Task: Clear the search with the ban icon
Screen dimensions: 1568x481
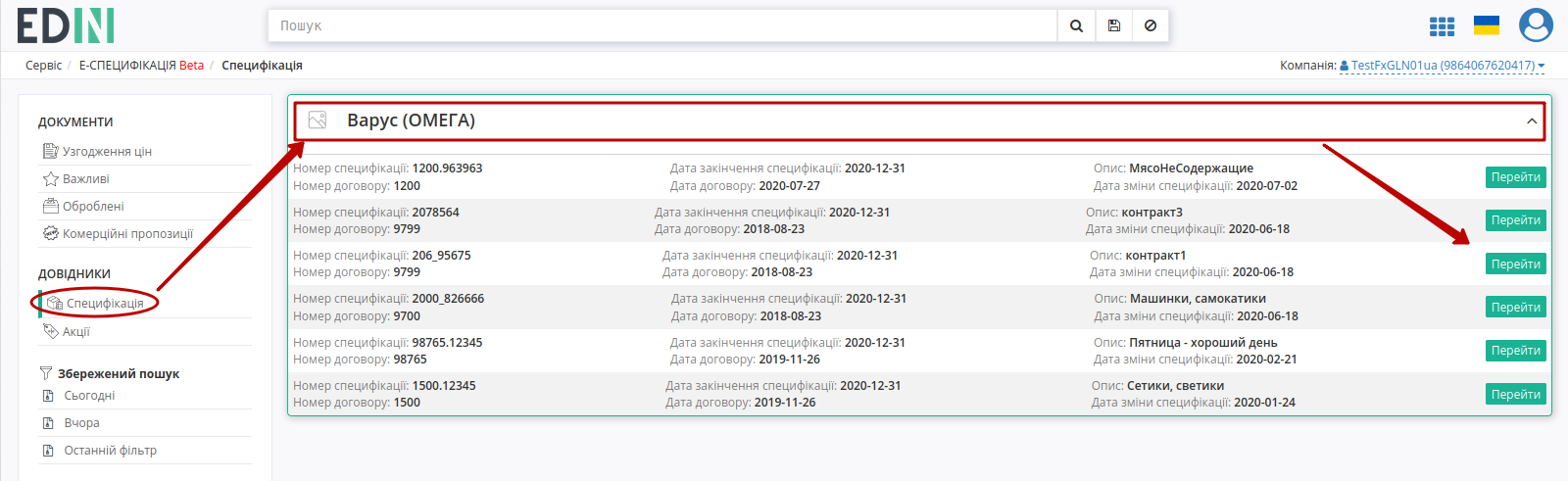Action: (x=1151, y=26)
